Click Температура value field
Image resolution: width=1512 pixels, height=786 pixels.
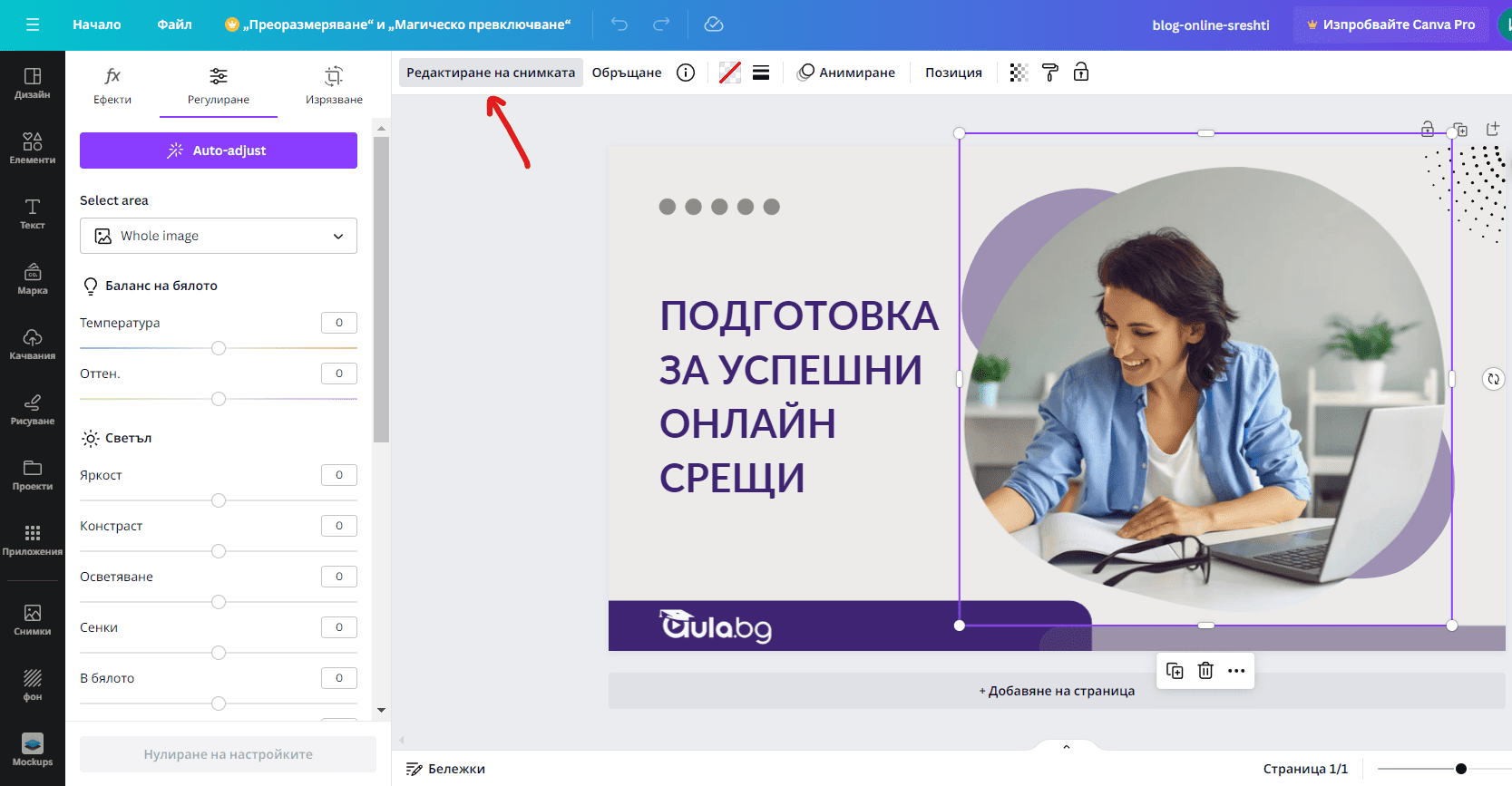point(339,323)
